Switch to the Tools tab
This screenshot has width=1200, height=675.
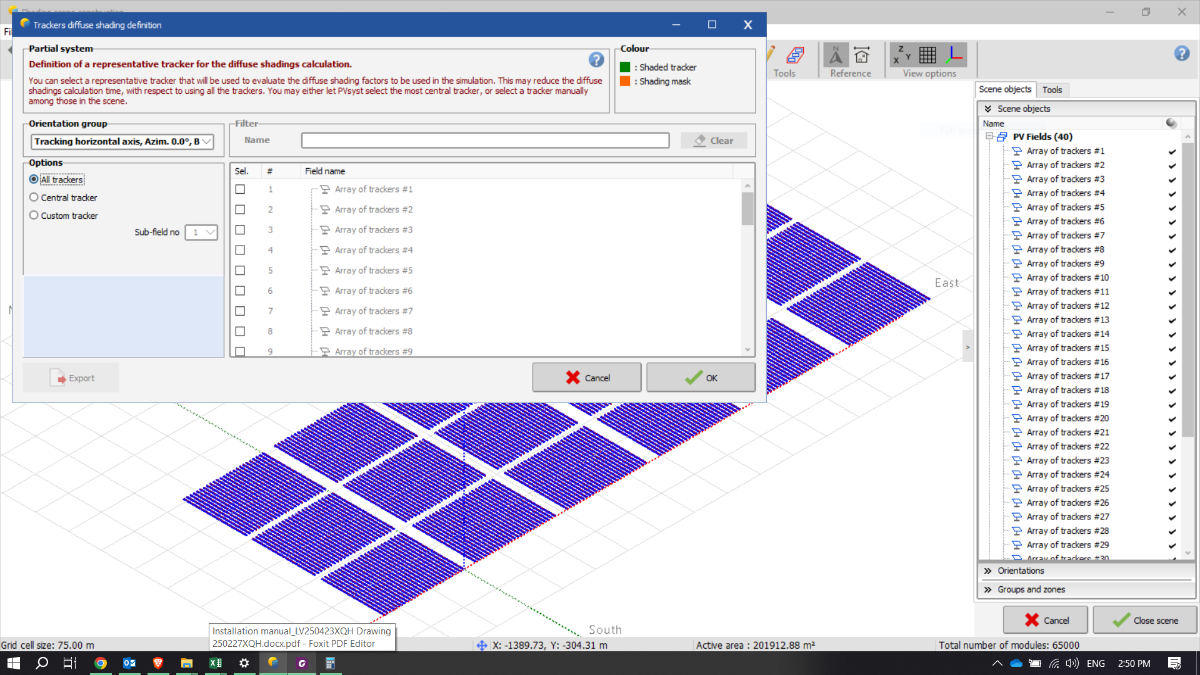(x=1052, y=90)
